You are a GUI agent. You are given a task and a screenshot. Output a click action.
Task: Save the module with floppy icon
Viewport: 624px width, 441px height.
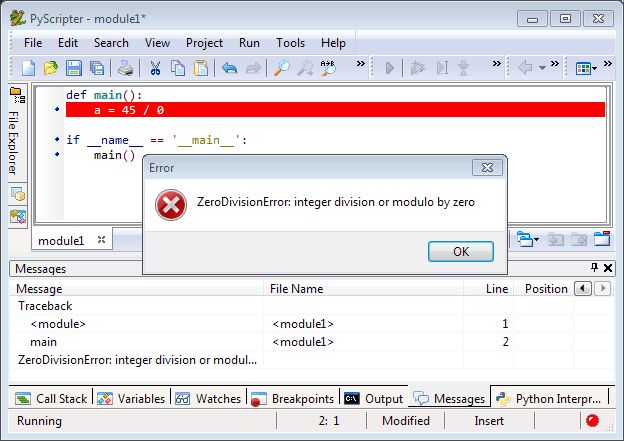click(x=74, y=68)
